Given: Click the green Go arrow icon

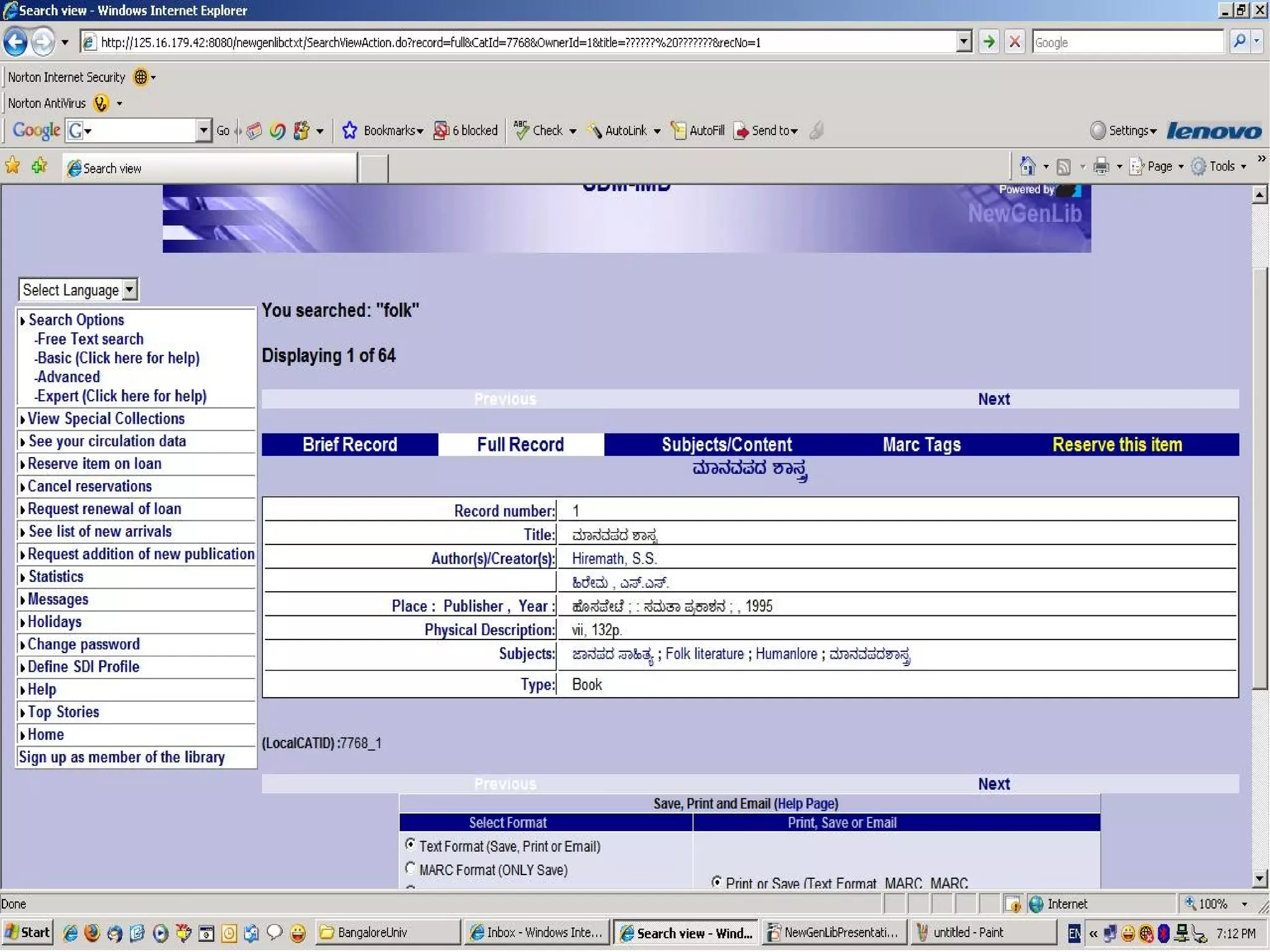Looking at the screenshot, I should 989,42.
